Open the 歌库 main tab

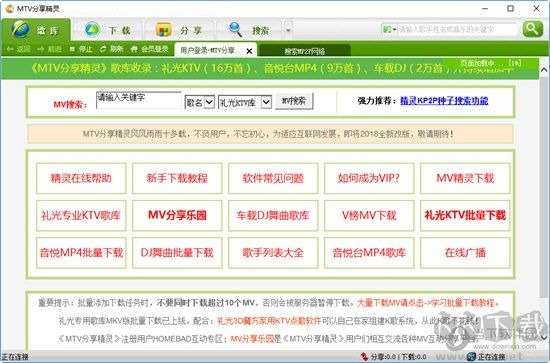coord(36,30)
